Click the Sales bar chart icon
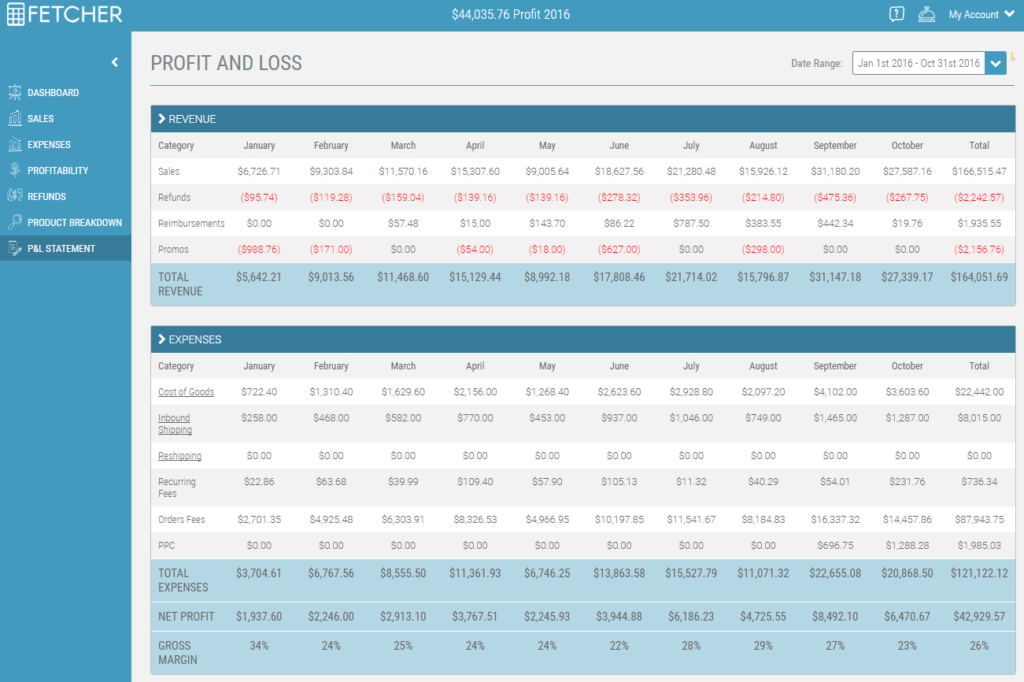Screen dimensions: 1024x682 (14, 118)
